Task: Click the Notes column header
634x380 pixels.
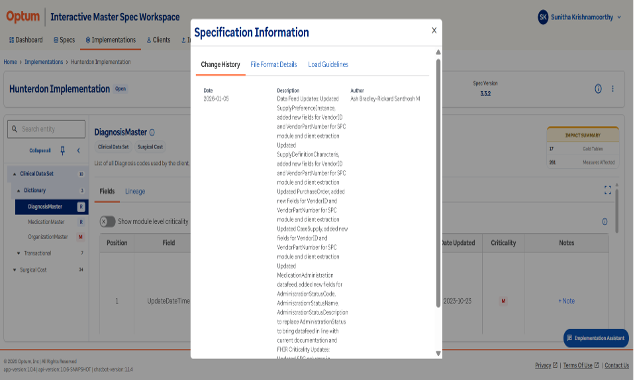Action: point(566,243)
